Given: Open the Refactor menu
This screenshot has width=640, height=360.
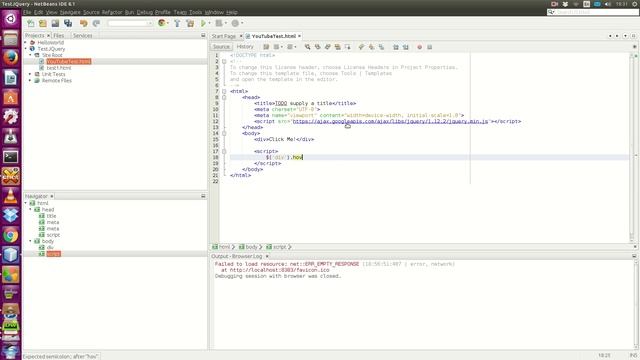Looking at the screenshot, I should (112, 12).
